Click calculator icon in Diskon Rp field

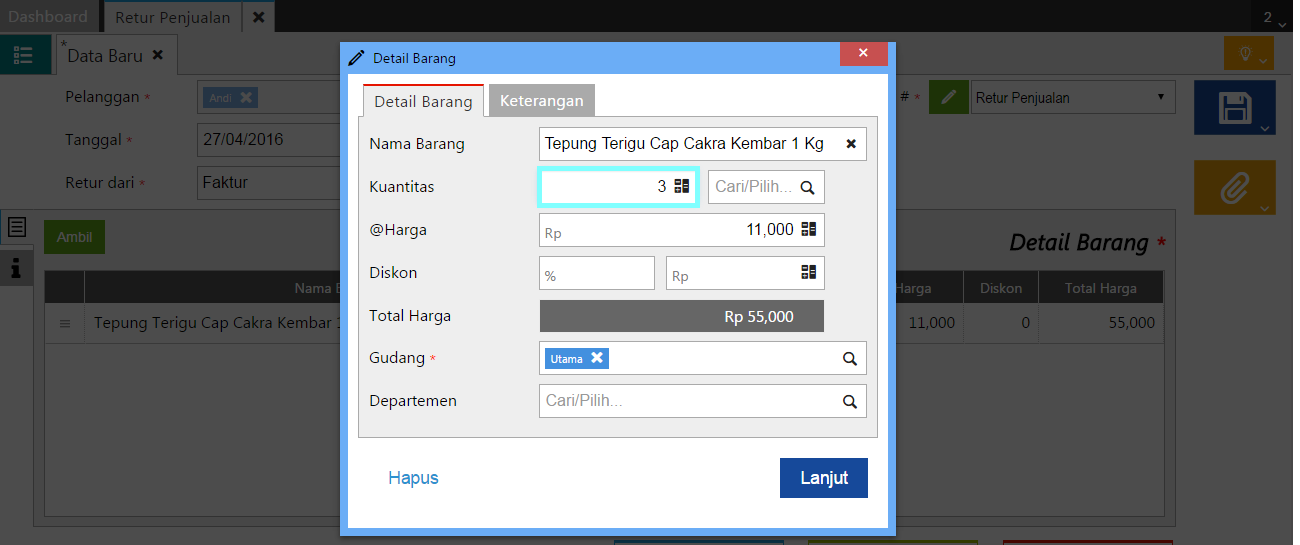pyautogui.click(x=809, y=273)
